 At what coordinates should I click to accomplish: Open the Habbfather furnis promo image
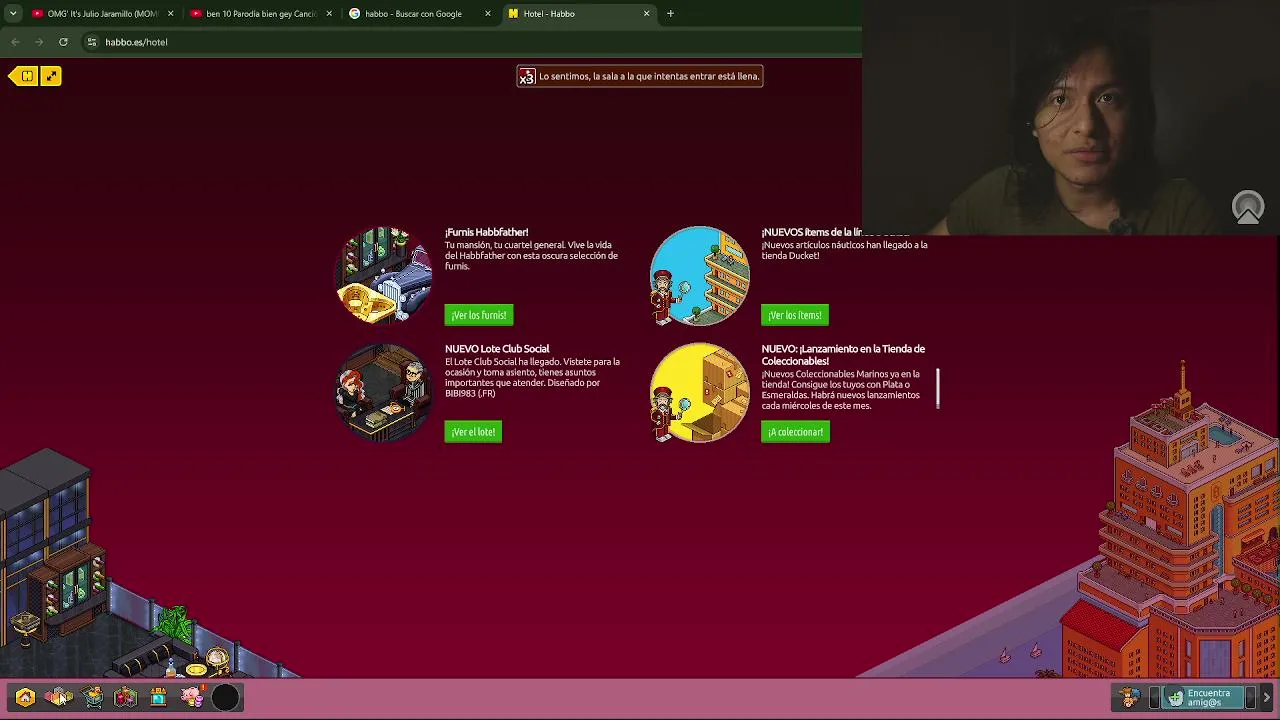384,276
